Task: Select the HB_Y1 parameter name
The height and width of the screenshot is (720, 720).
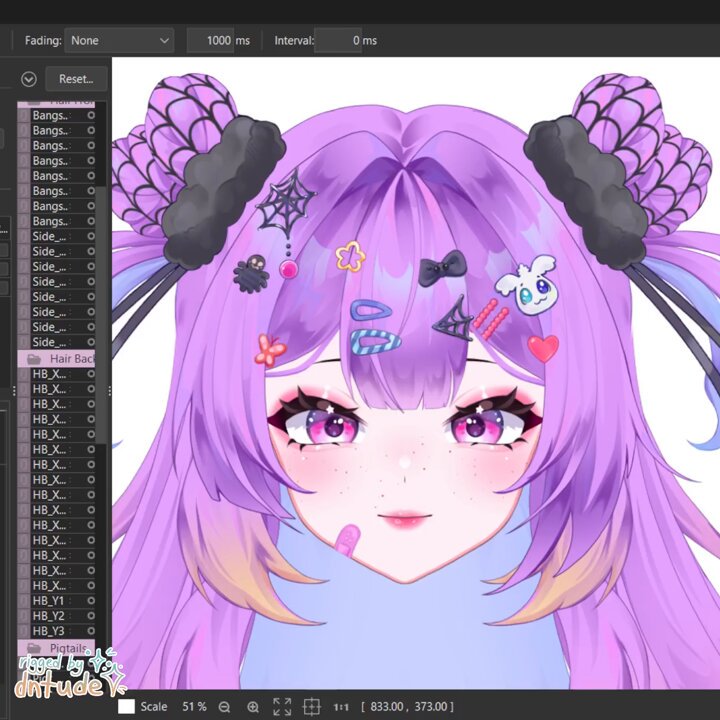Action: [x=48, y=601]
